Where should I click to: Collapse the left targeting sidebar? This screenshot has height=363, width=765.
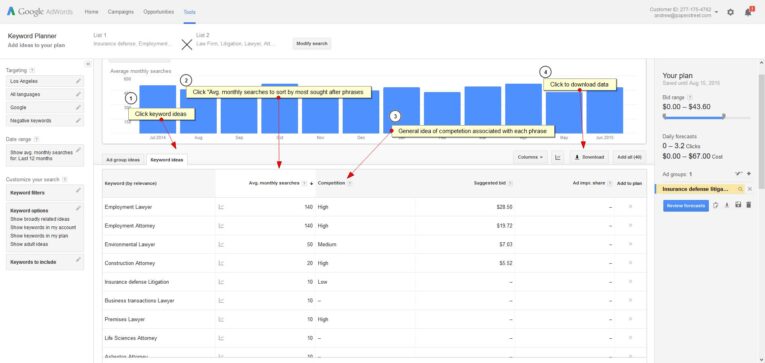(88, 63)
